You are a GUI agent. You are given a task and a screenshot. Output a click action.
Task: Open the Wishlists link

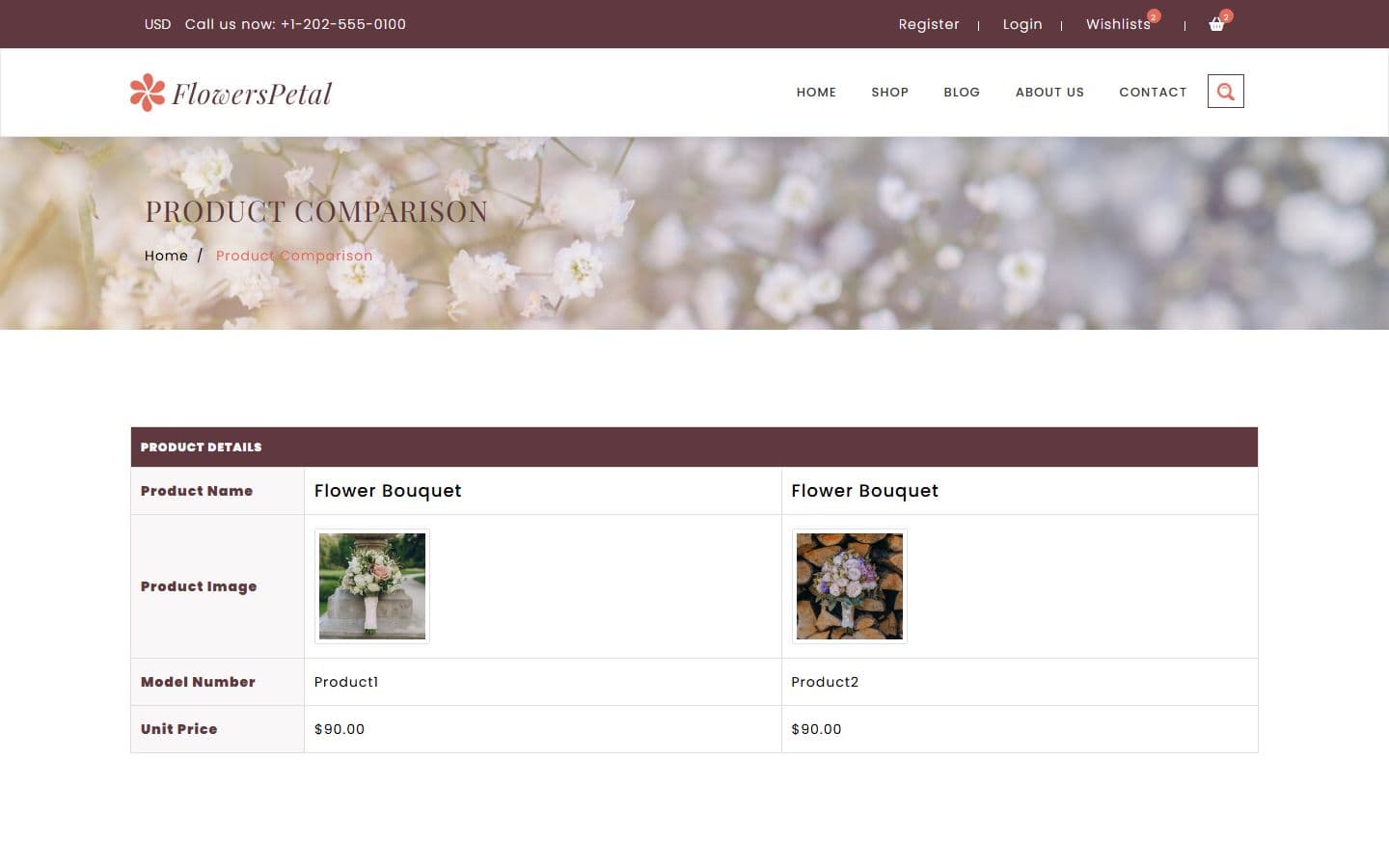[1118, 24]
